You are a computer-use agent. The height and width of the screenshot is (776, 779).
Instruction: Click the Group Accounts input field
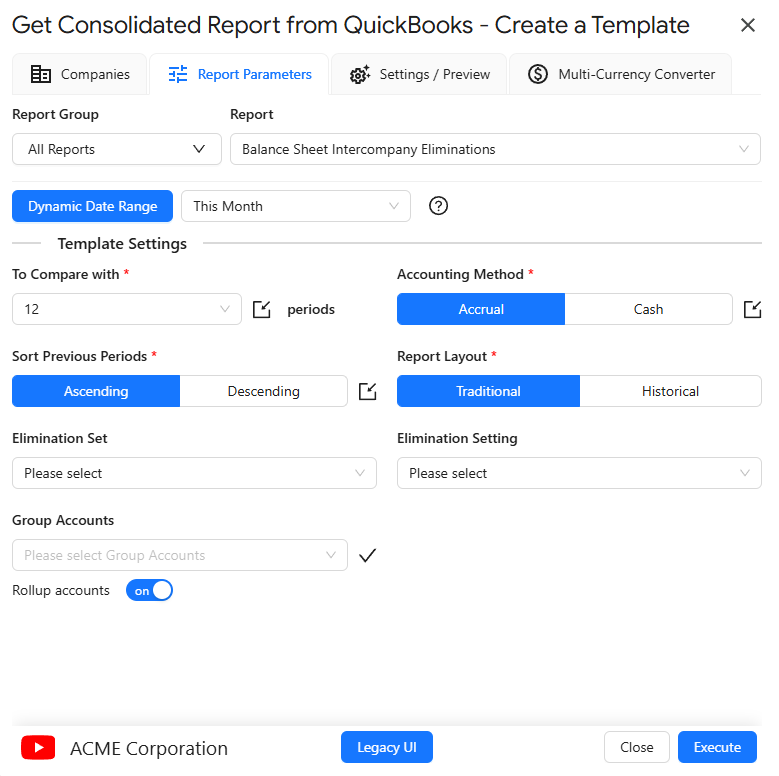(x=180, y=555)
